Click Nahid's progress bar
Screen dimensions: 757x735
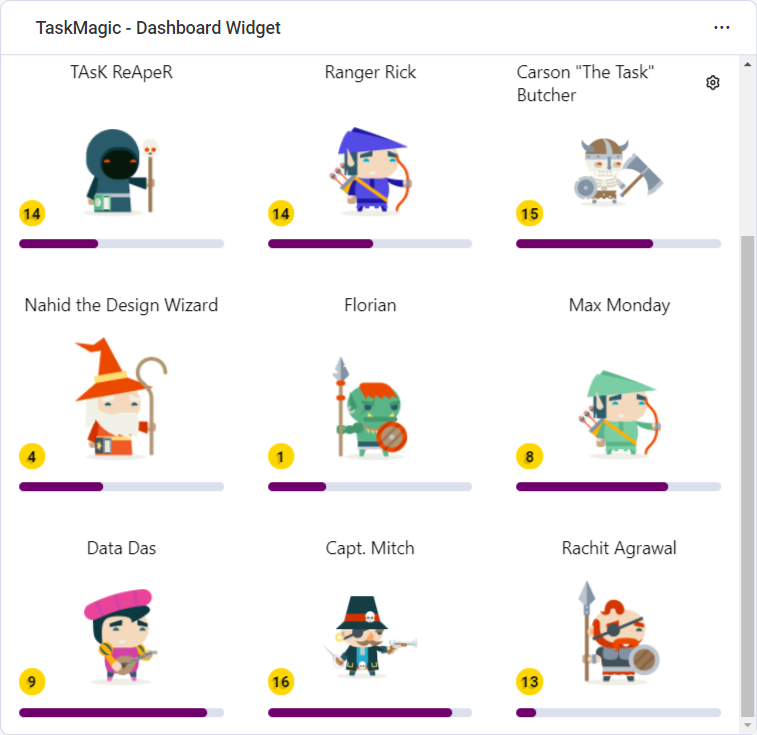[x=121, y=487]
